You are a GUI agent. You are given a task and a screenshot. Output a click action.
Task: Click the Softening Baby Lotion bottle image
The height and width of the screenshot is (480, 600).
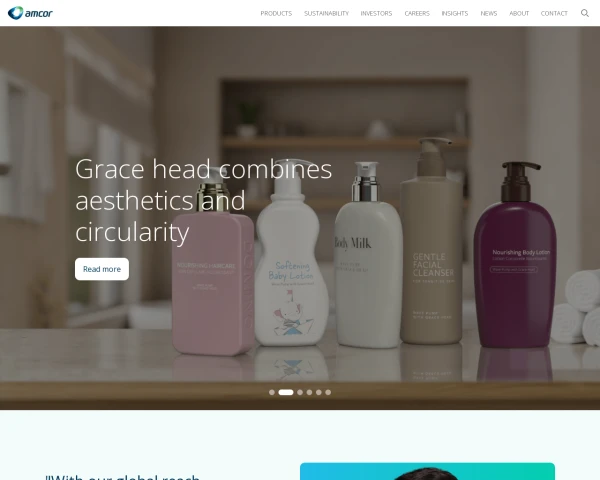292,253
